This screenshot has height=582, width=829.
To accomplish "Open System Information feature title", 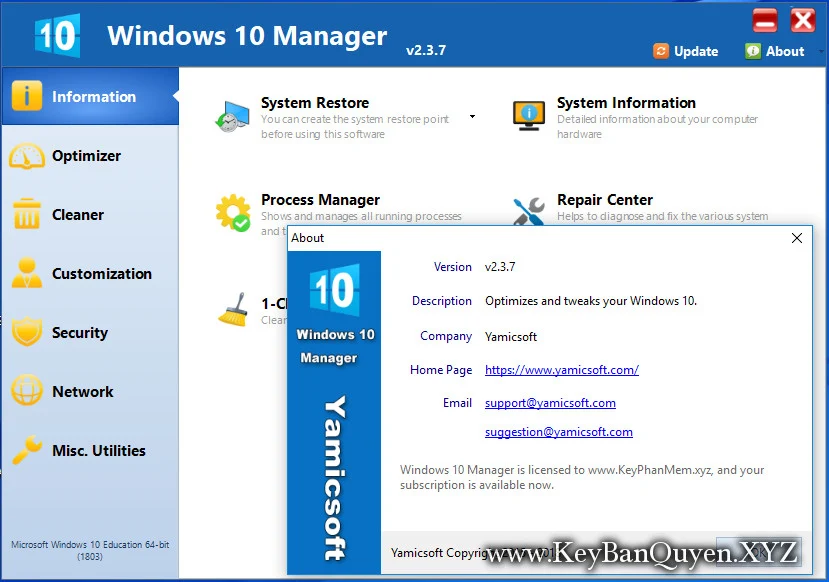I will tap(626, 103).
